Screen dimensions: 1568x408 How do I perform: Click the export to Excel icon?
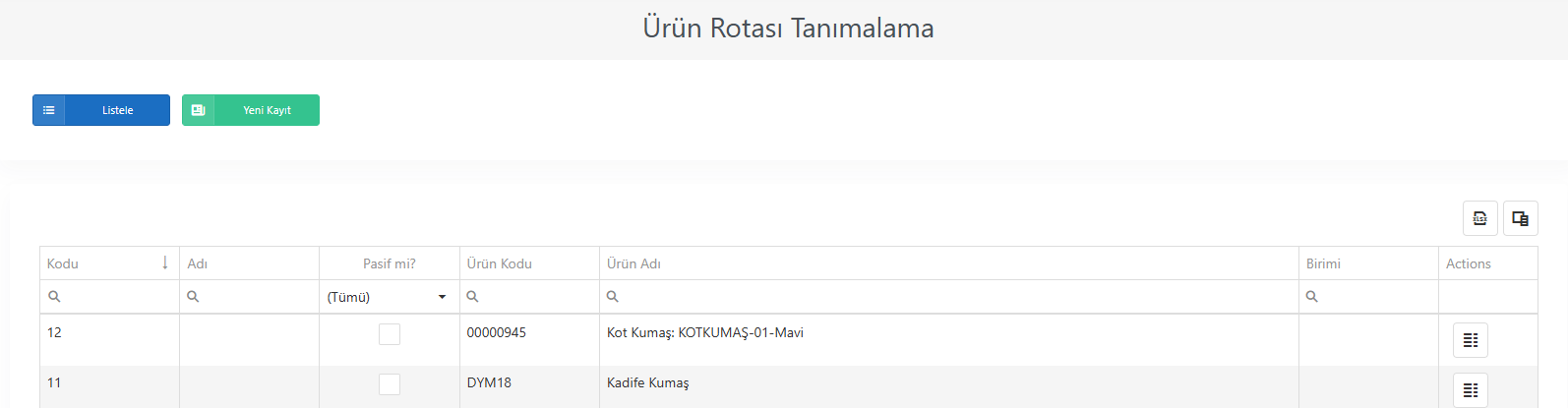[x=1479, y=218]
